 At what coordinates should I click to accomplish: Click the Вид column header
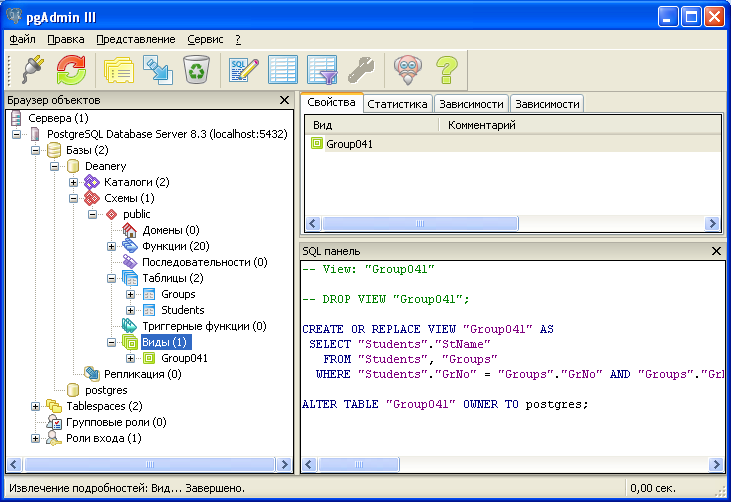(372, 125)
